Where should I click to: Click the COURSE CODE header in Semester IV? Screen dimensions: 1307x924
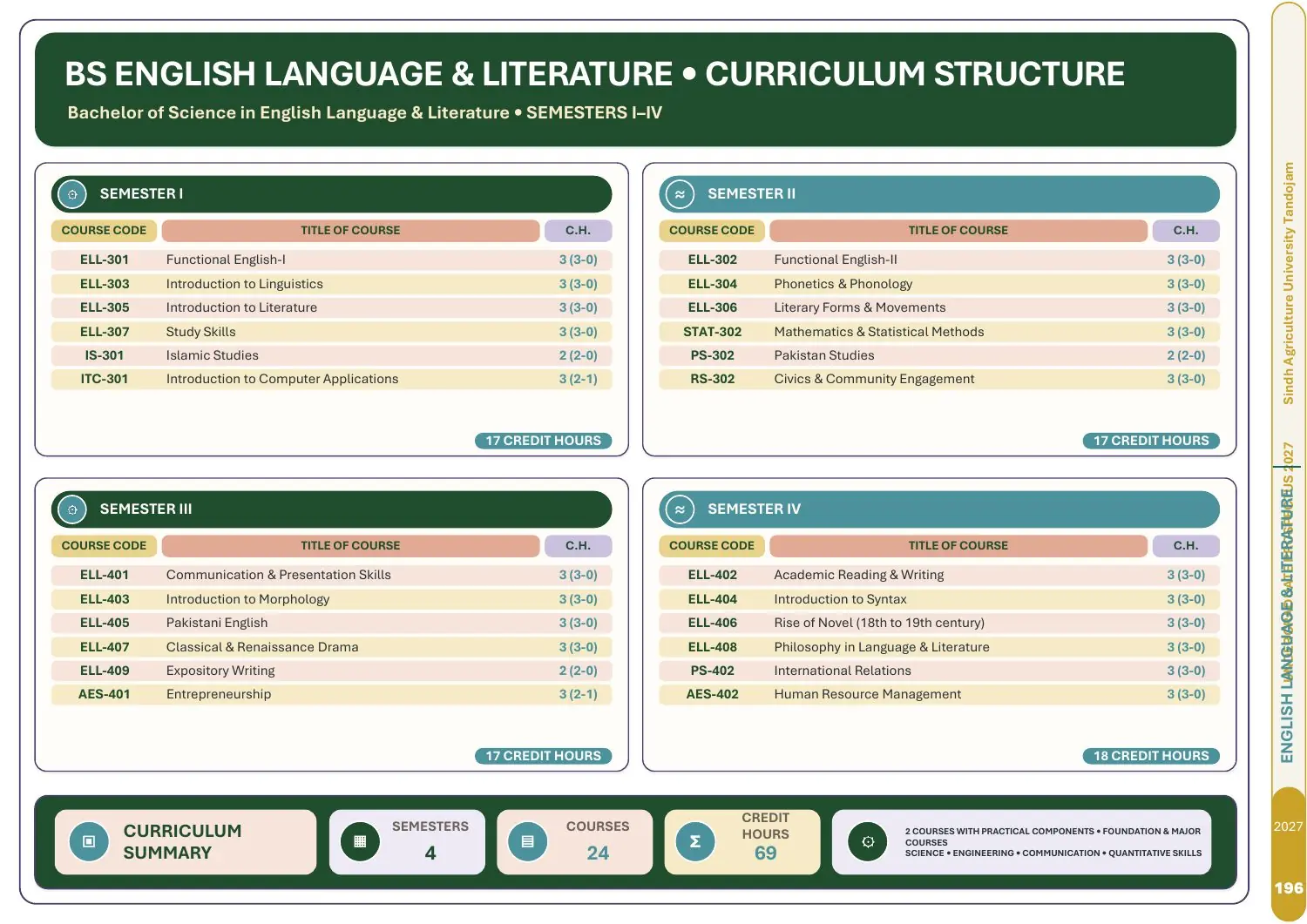click(712, 546)
